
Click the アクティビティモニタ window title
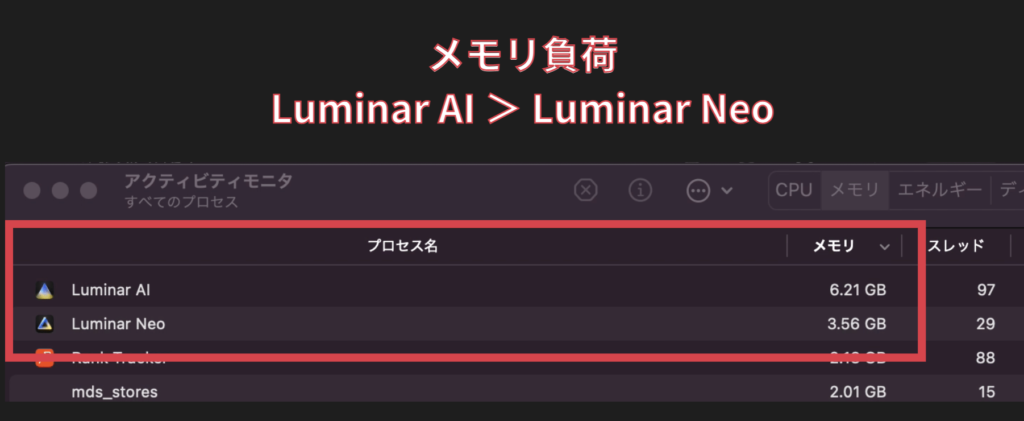click(x=208, y=181)
